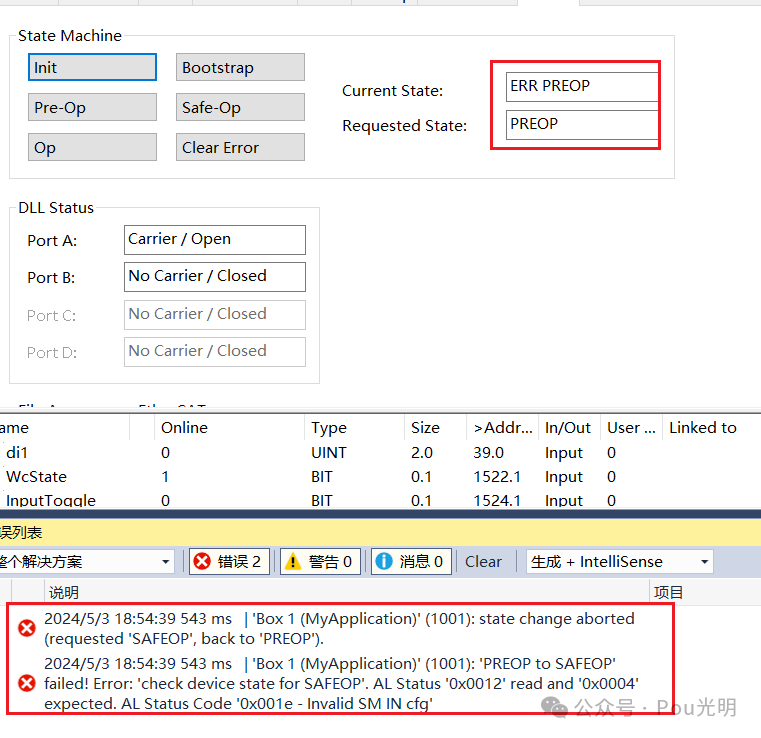Click the red error filter icon
Viewport: 761px width, 738px height.
202,562
